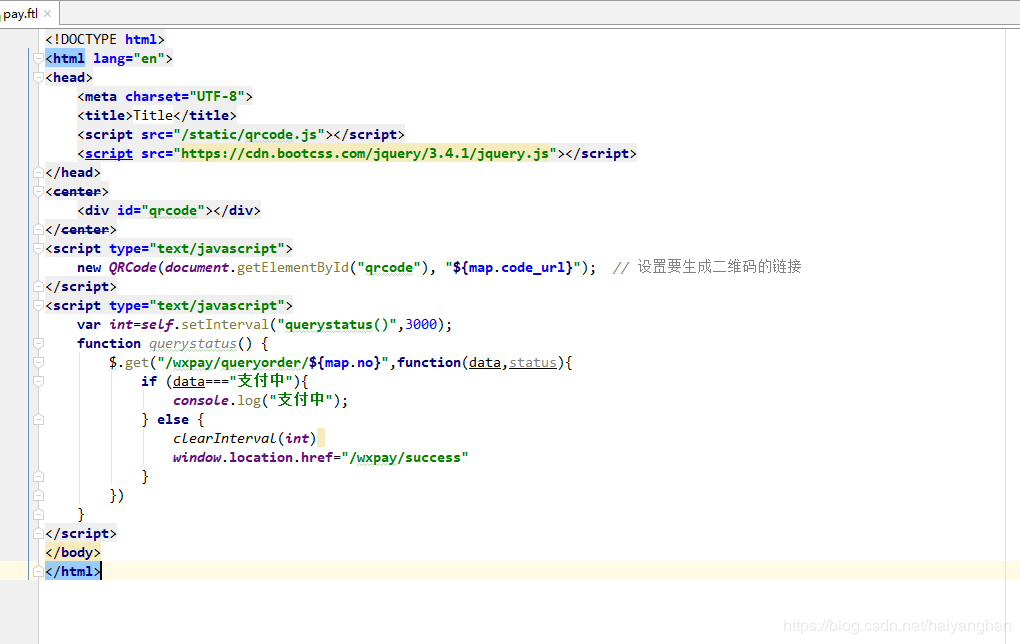This screenshot has height=644, width=1020.
Task: Click the interval value 3000
Action: point(421,325)
